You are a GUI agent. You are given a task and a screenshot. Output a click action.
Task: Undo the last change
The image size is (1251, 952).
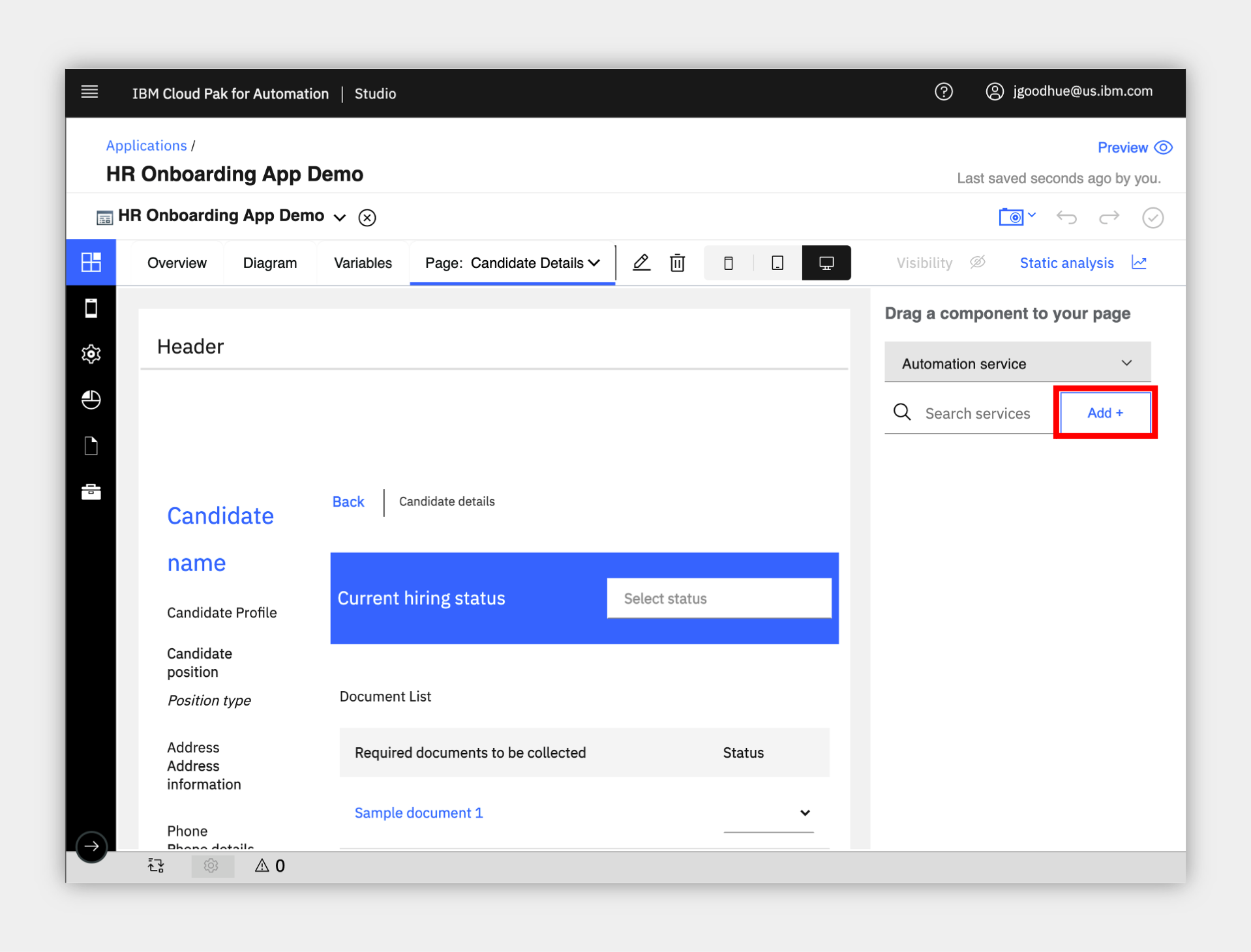point(1066,217)
